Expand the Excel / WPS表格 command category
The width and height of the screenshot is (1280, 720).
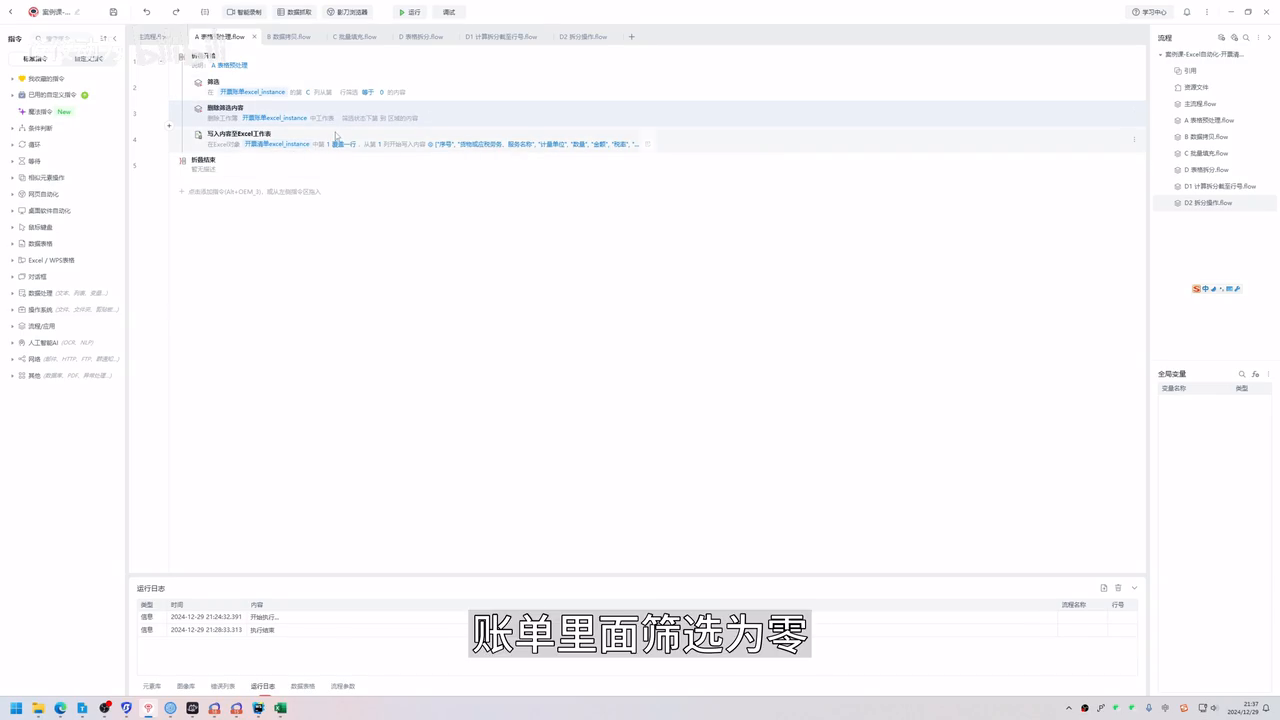coord(50,259)
